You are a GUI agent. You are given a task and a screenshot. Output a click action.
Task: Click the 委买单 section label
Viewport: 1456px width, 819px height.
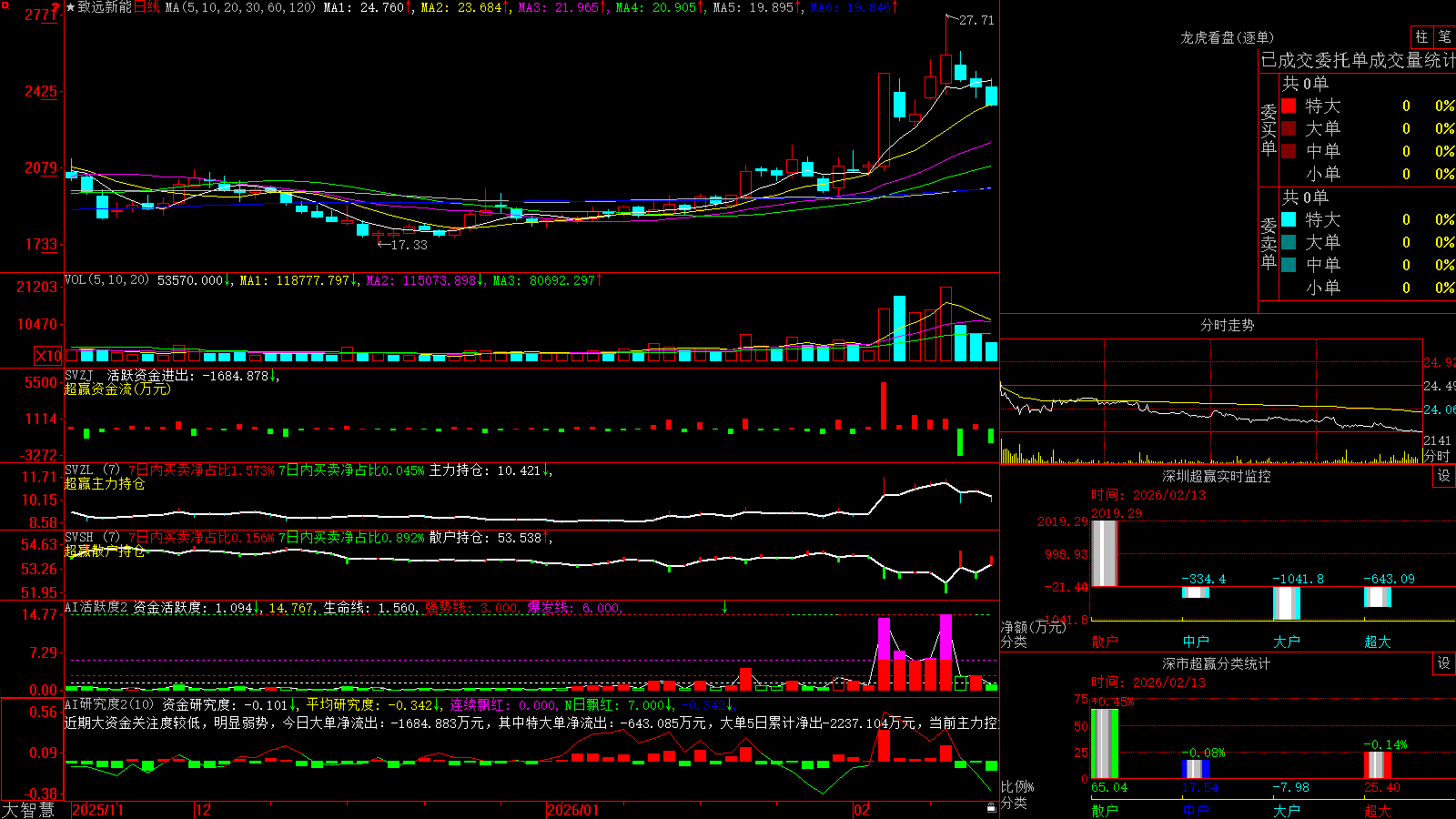(1269, 129)
